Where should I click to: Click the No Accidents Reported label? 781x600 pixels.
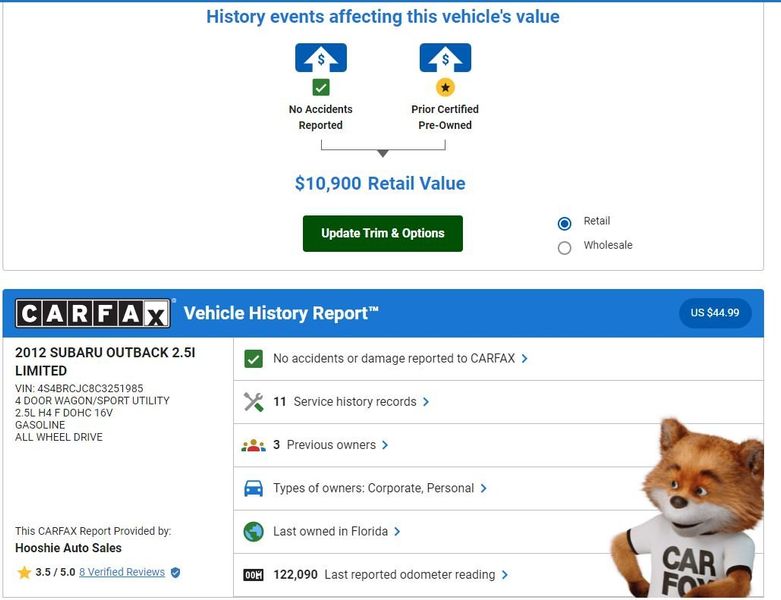[321, 117]
